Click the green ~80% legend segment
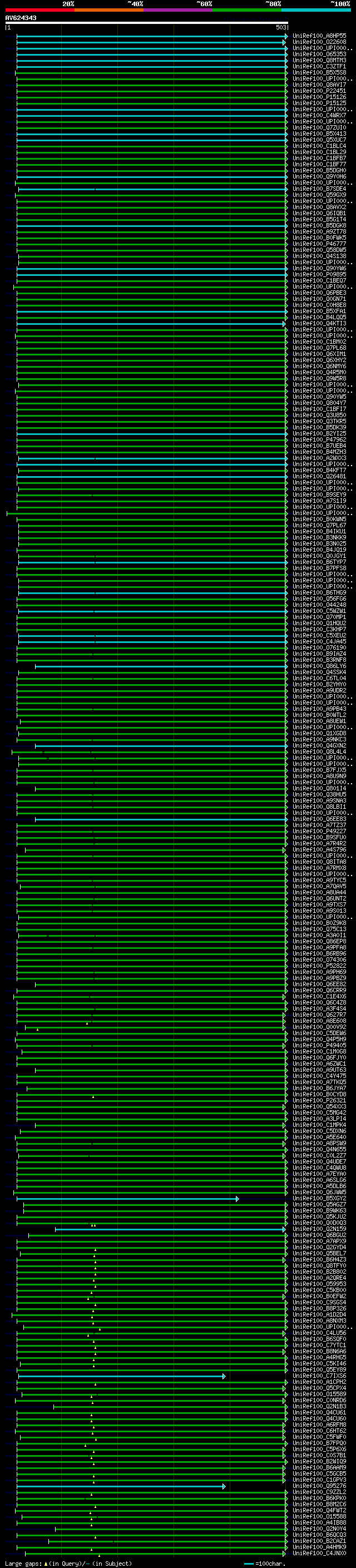356x1568 pixels. (x=247, y=10)
